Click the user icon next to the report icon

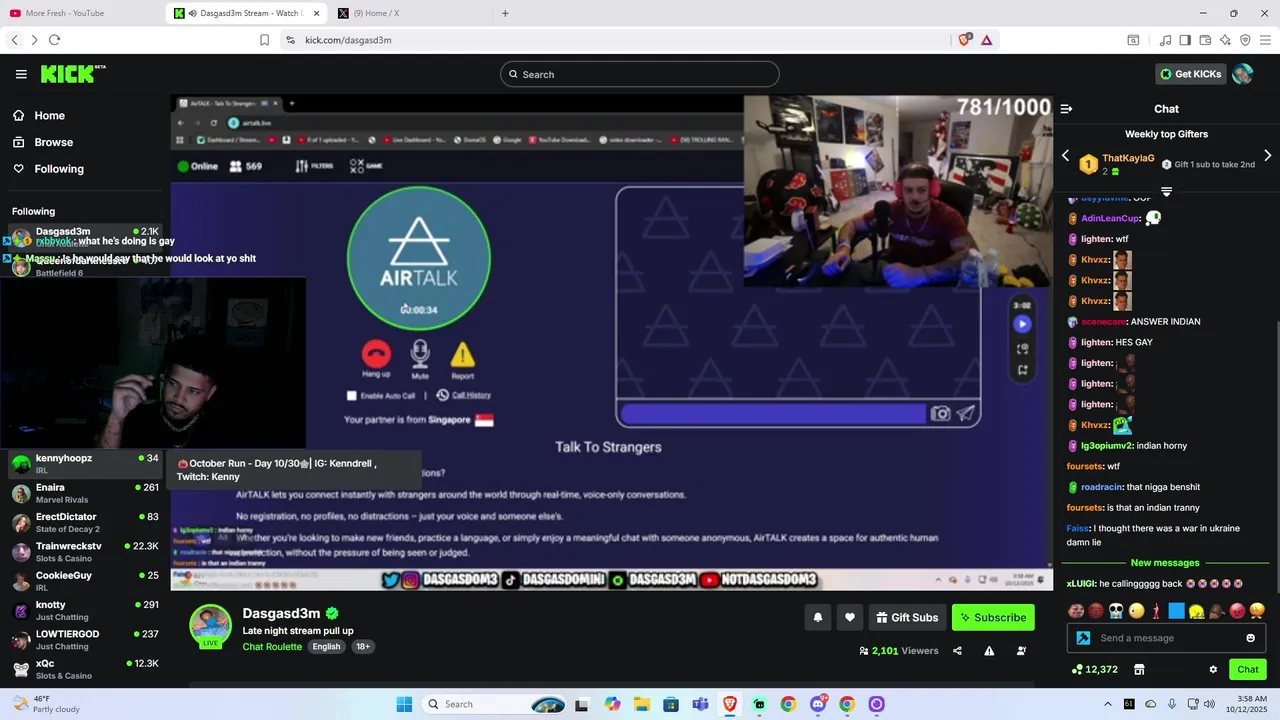tap(1021, 651)
